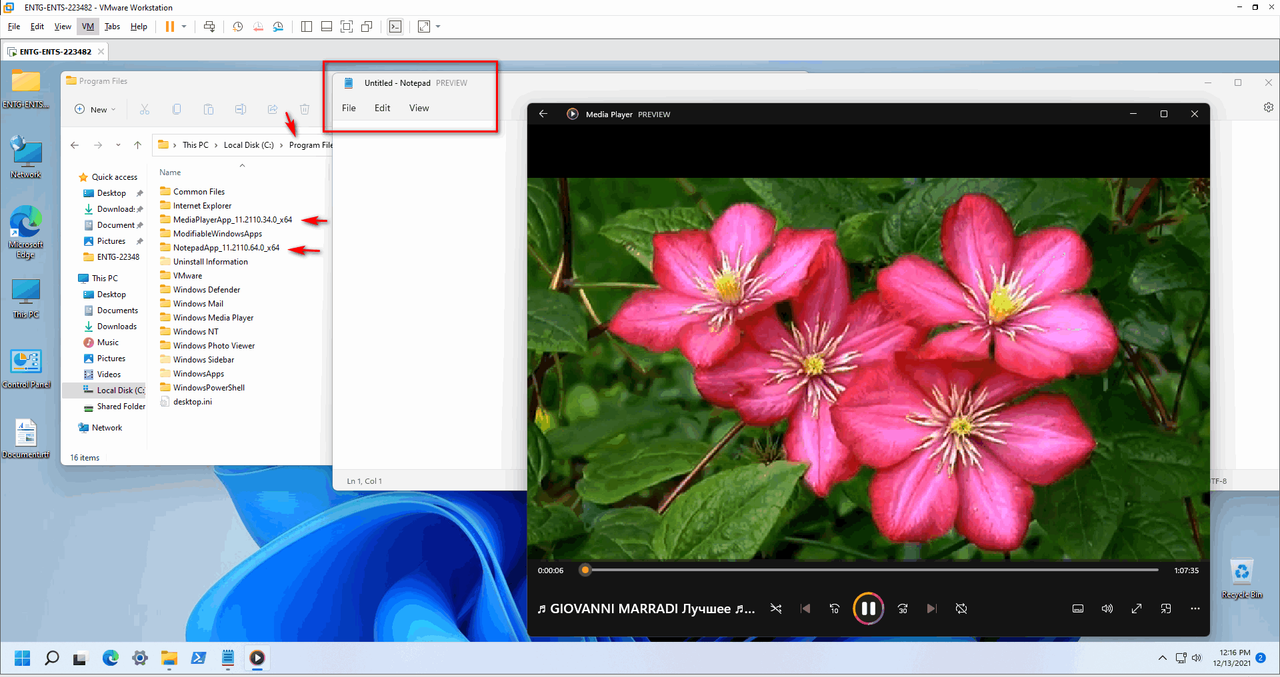Viewport: 1280px width, 677px height.
Task: Toggle repeat mode in Media Player
Action: (961, 608)
